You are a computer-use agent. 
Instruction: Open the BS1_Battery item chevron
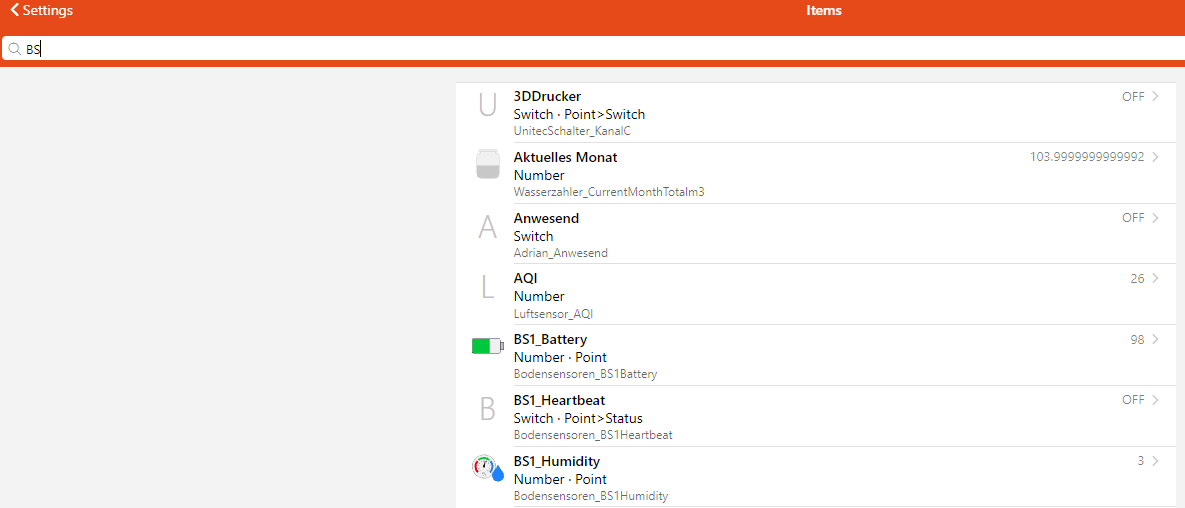pyautogui.click(x=1155, y=339)
